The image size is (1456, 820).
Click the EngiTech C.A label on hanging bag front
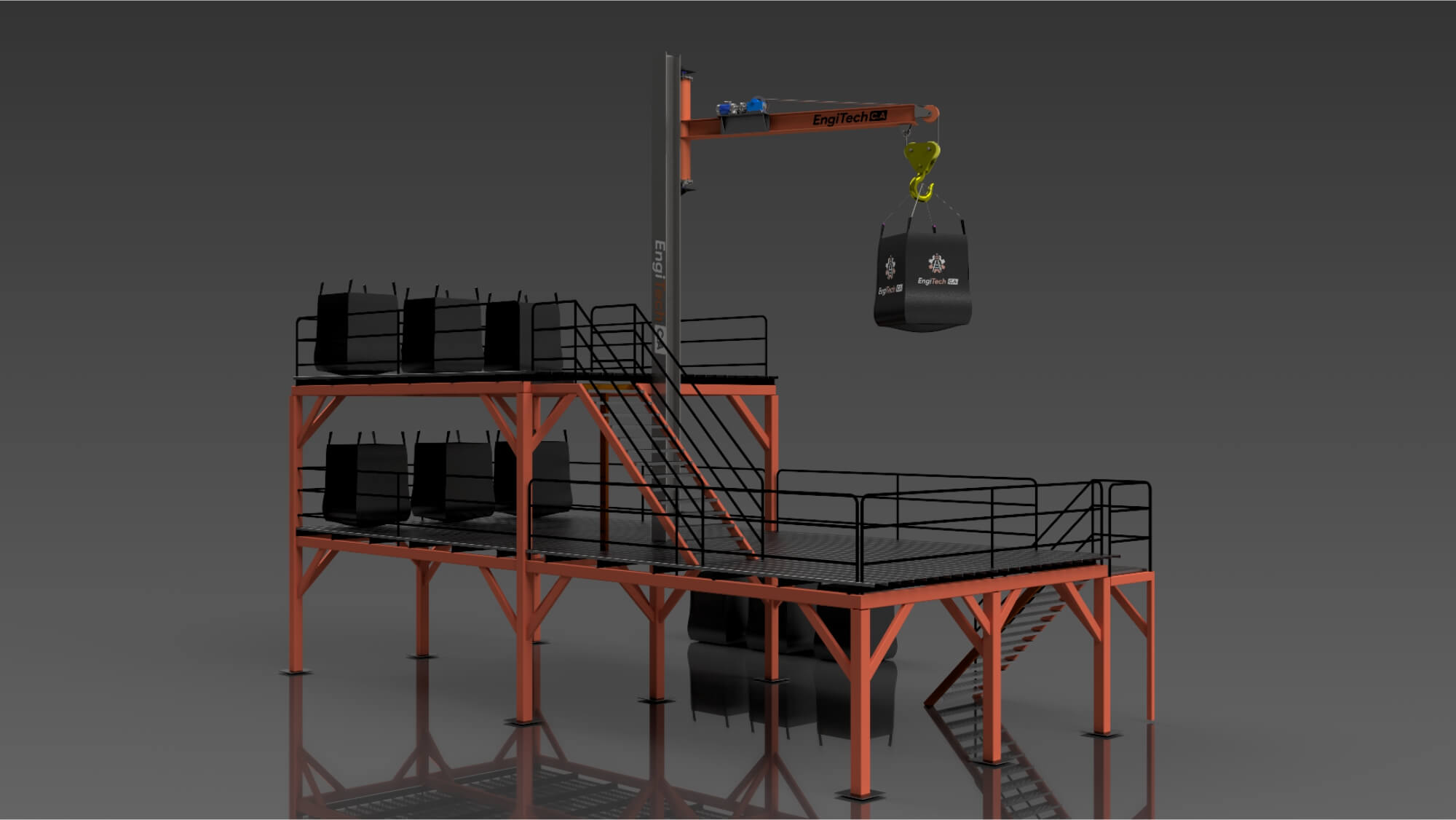coord(937,281)
